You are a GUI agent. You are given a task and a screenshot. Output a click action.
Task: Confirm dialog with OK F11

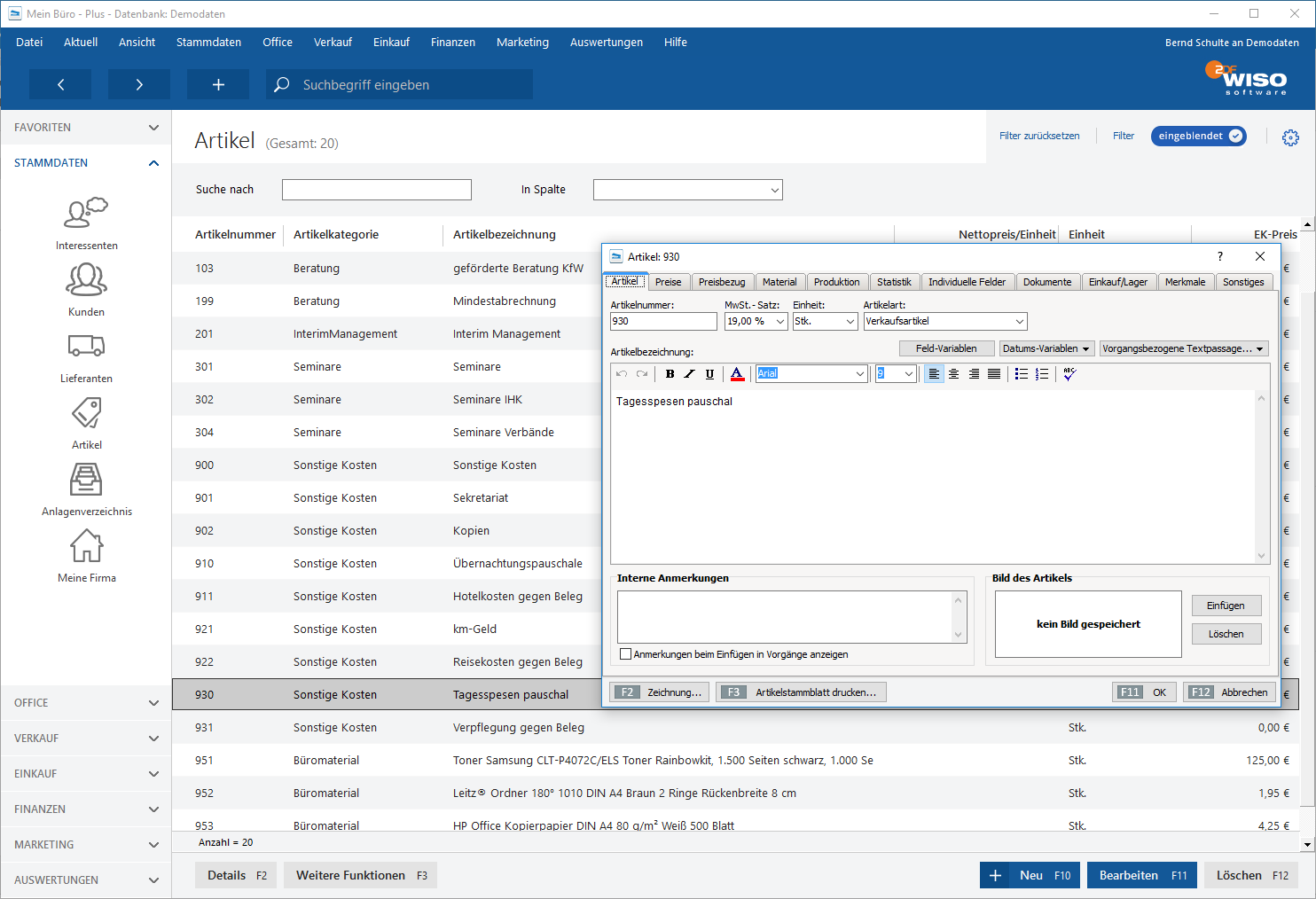point(1144,692)
